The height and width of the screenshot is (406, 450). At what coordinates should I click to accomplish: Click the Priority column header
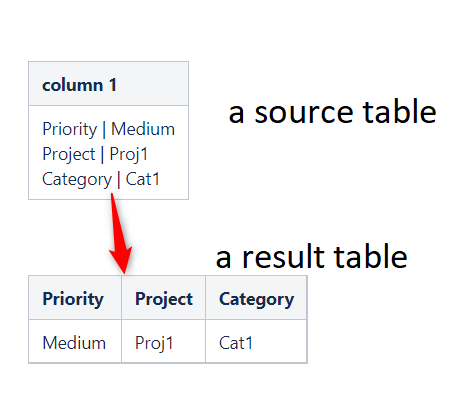point(75,298)
